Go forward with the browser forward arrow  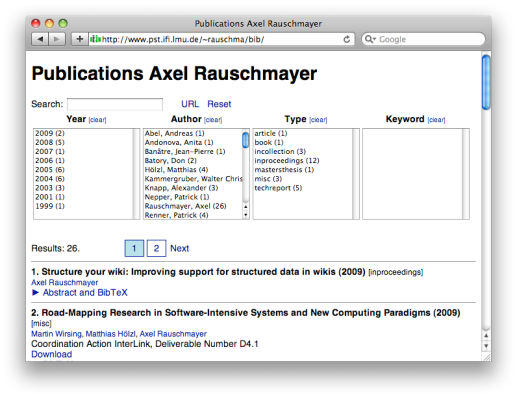click(x=57, y=39)
